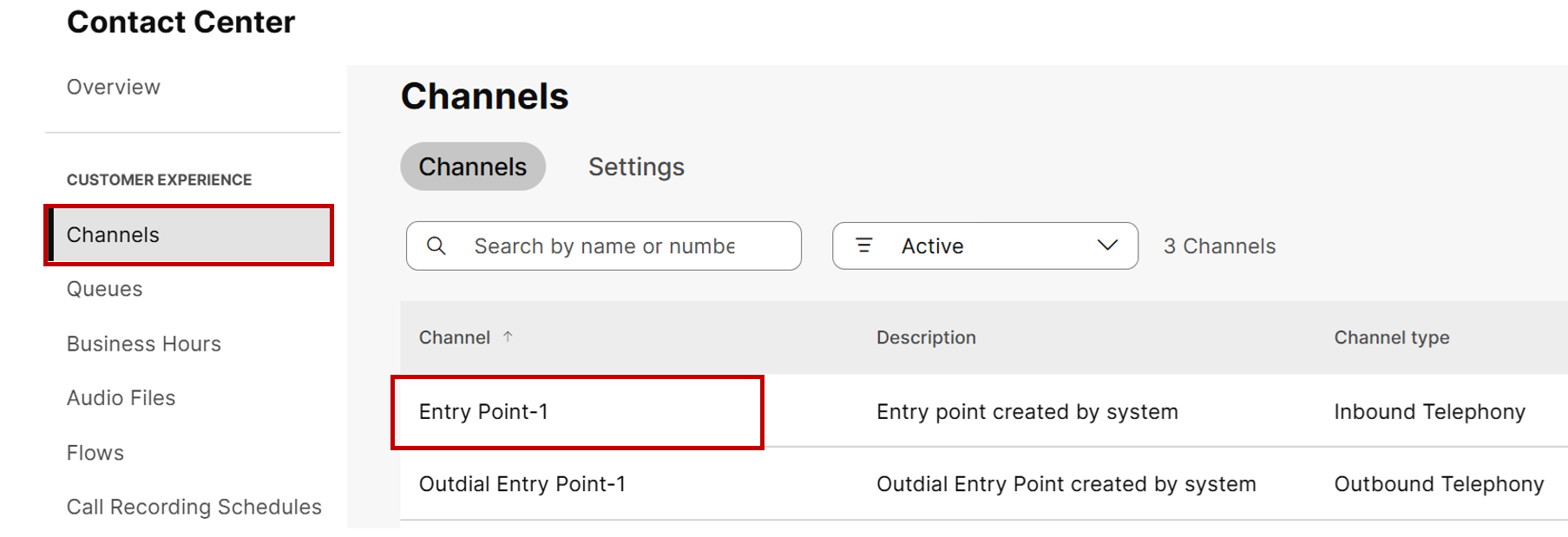Open Call Recording Schedules
The width and height of the screenshot is (1568, 537).
click(194, 507)
